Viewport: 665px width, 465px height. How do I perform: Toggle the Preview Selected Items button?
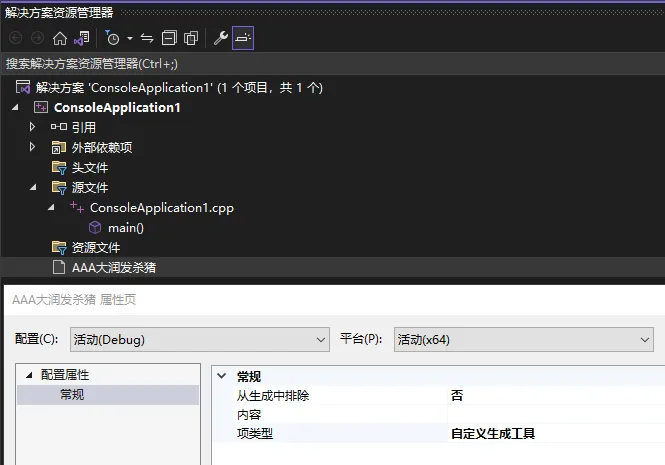[x=243, y=38]
